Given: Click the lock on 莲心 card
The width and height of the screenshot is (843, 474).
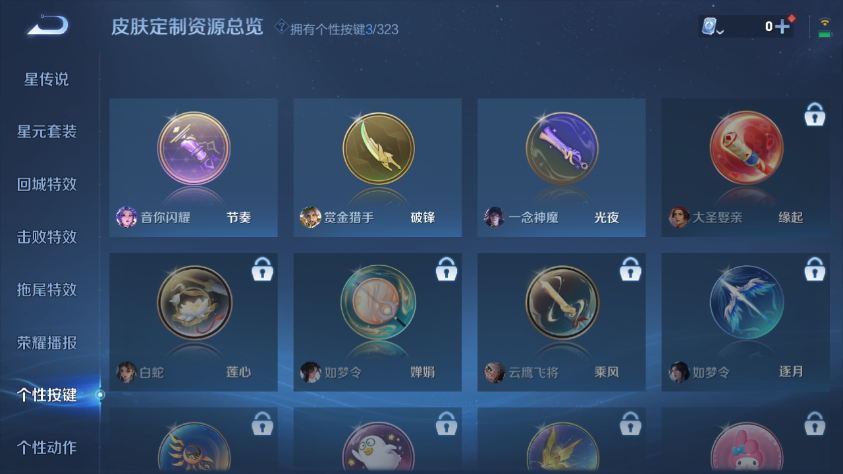Looking at the screenshot, I should (x=262, y=269).
